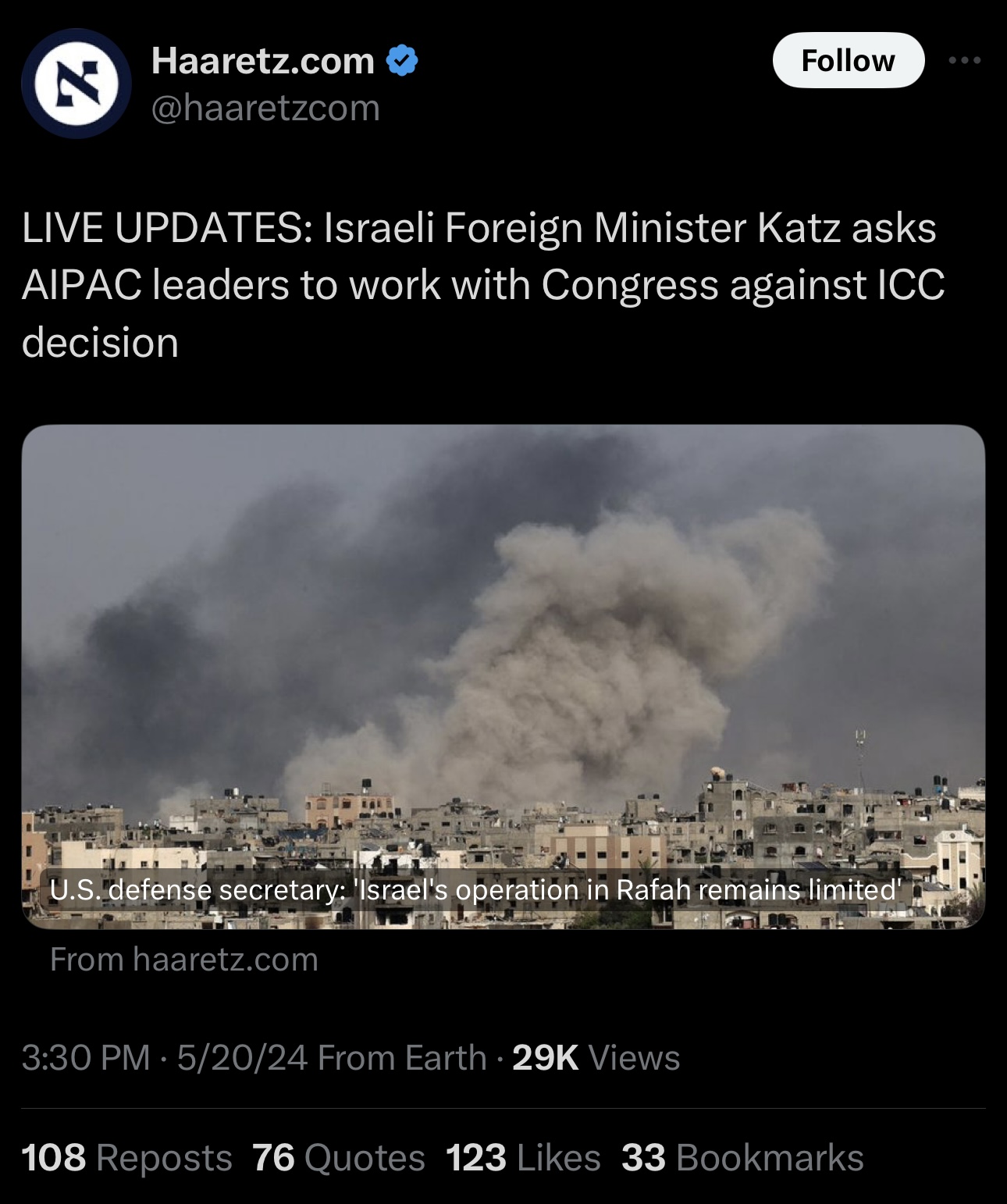Open the @haaretzcom handle
Image resolution: width=1007 pixels, height=1204 pixels.
coord(265,108)
